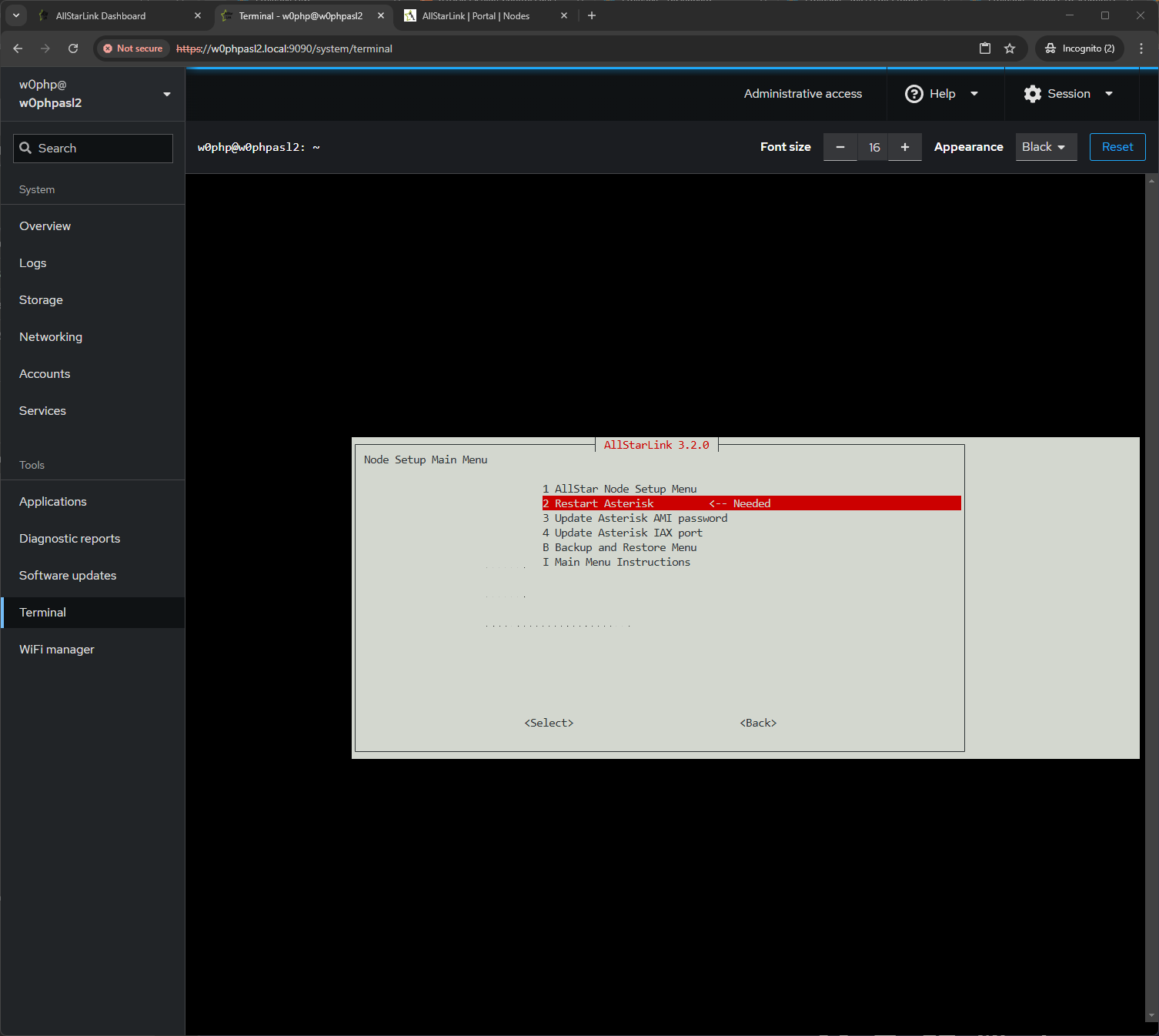
Task: Switch to AllStarLink Portal Nodes tab
Action: tap(476, 15)
